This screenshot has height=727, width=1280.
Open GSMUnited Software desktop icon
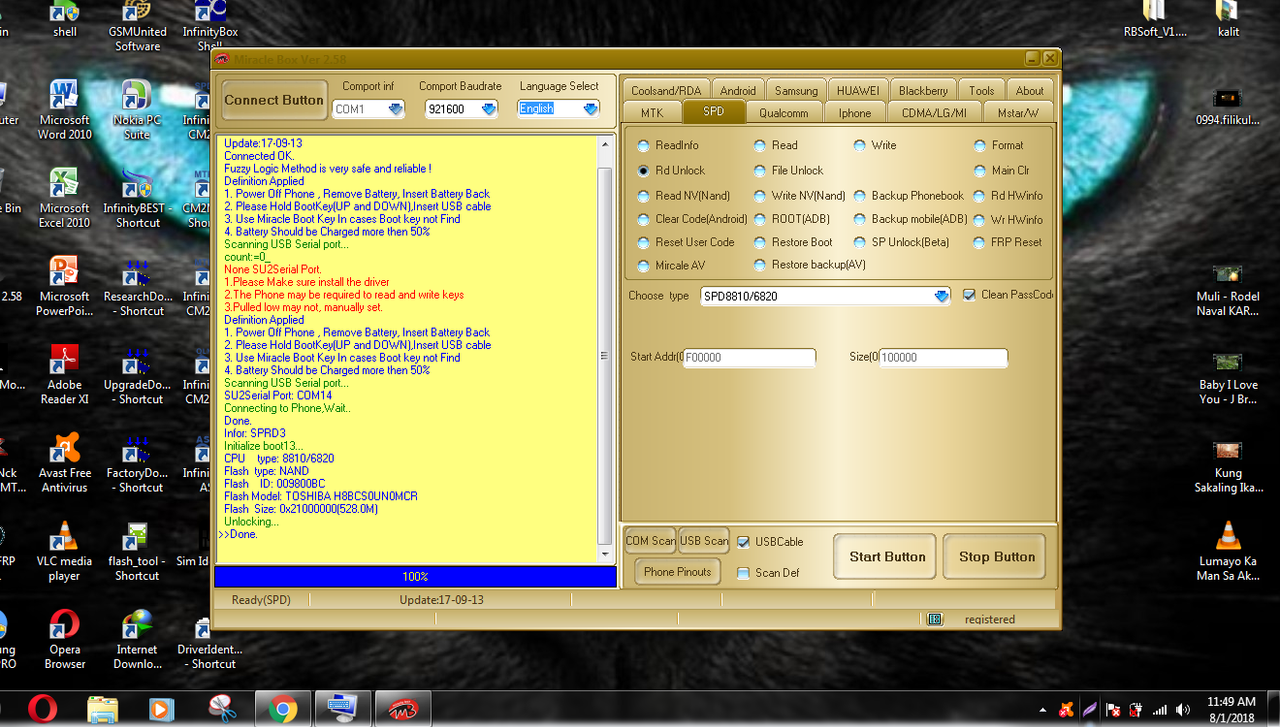tap(137, 26)
